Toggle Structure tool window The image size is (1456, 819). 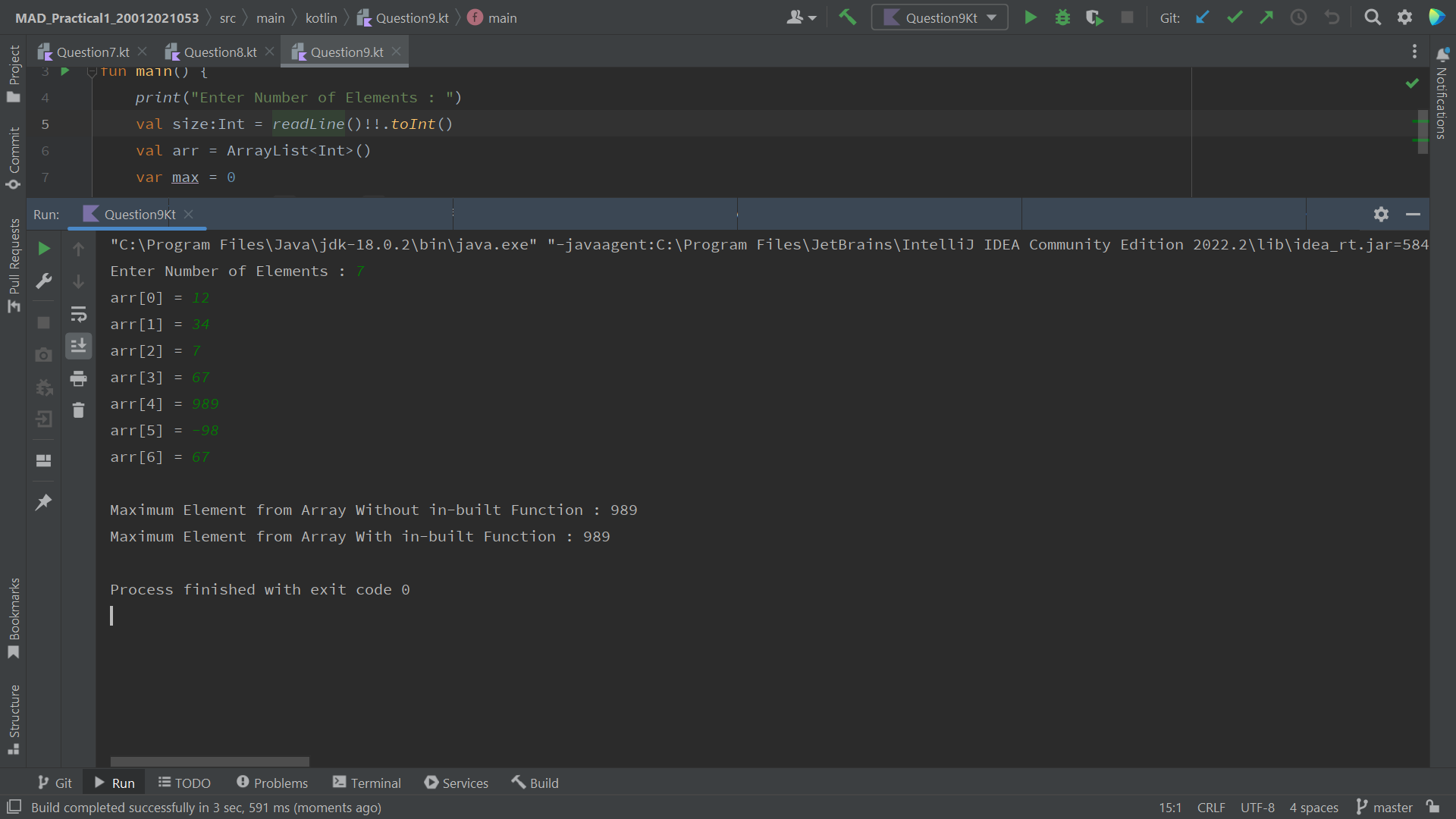tap(14, 720)
